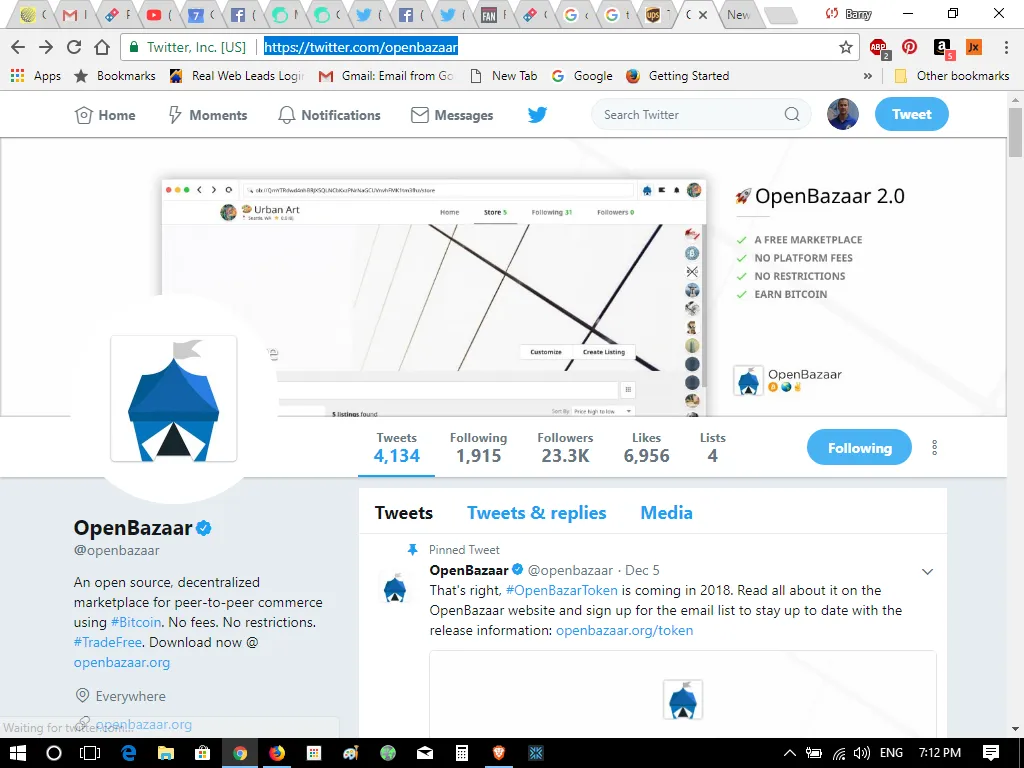Open the Amazon extension icon
The height and width of the screenshot is (768, 1024).
click(942, 48)
